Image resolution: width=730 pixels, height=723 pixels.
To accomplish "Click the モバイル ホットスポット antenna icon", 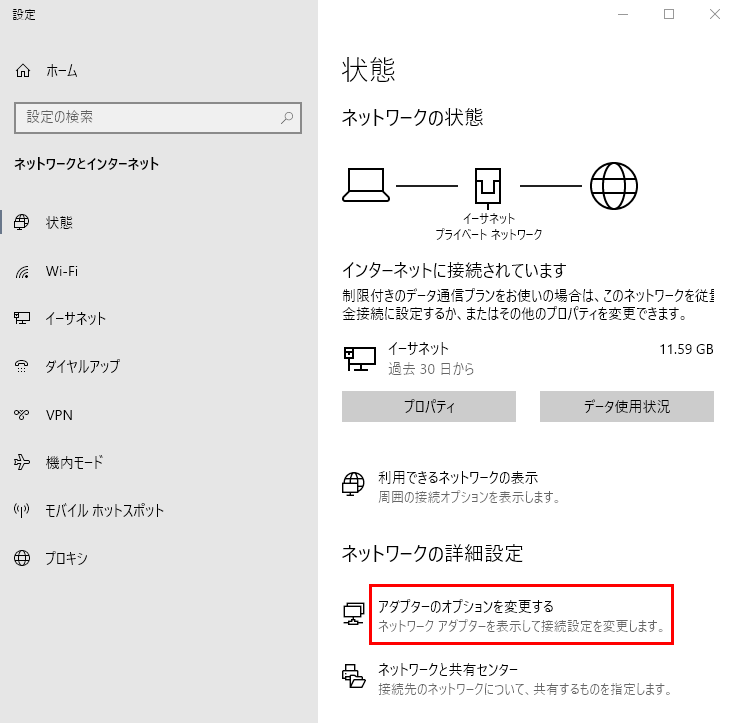I will (21, 510).
